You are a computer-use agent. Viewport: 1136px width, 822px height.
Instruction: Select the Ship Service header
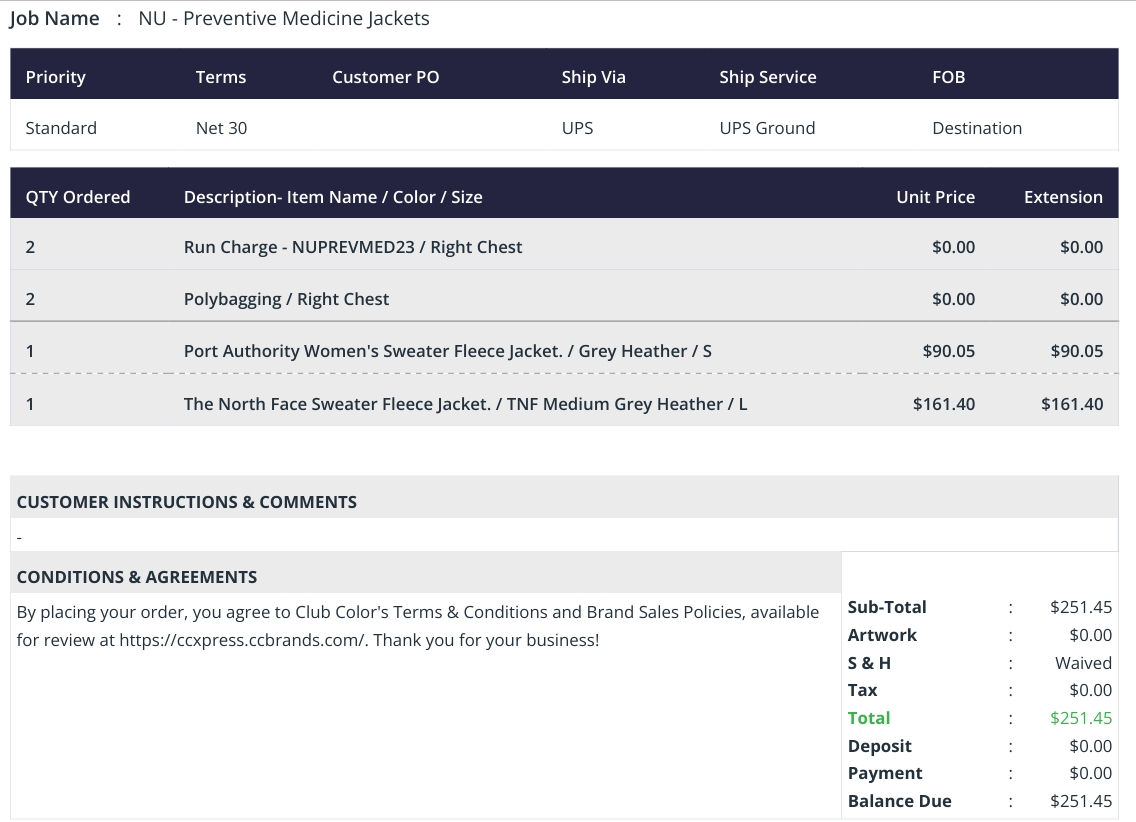click(x=767, y=77)
